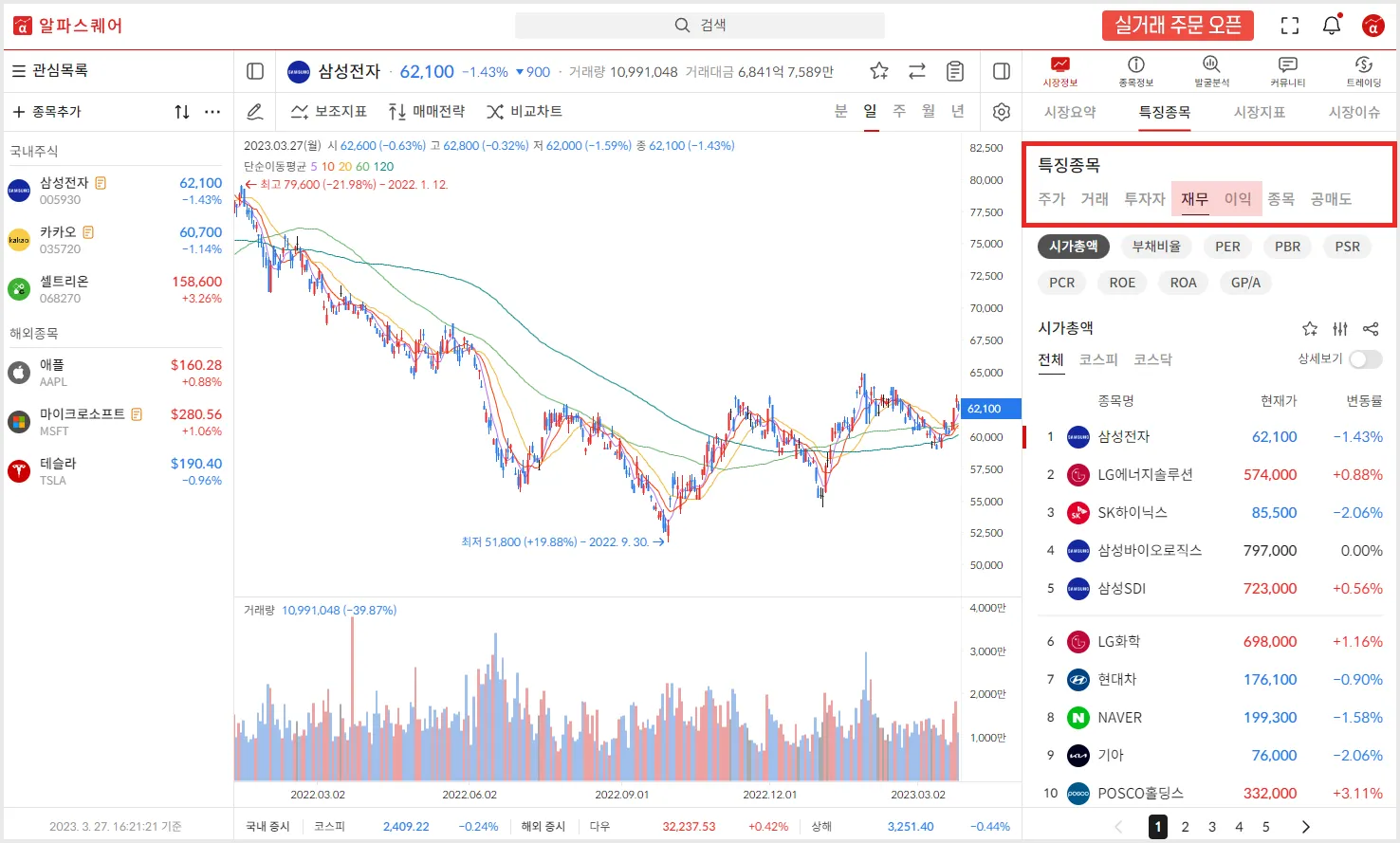Click the watchlist sort arrows icon
Screen dimensions: 1400x843
[182, 112]
